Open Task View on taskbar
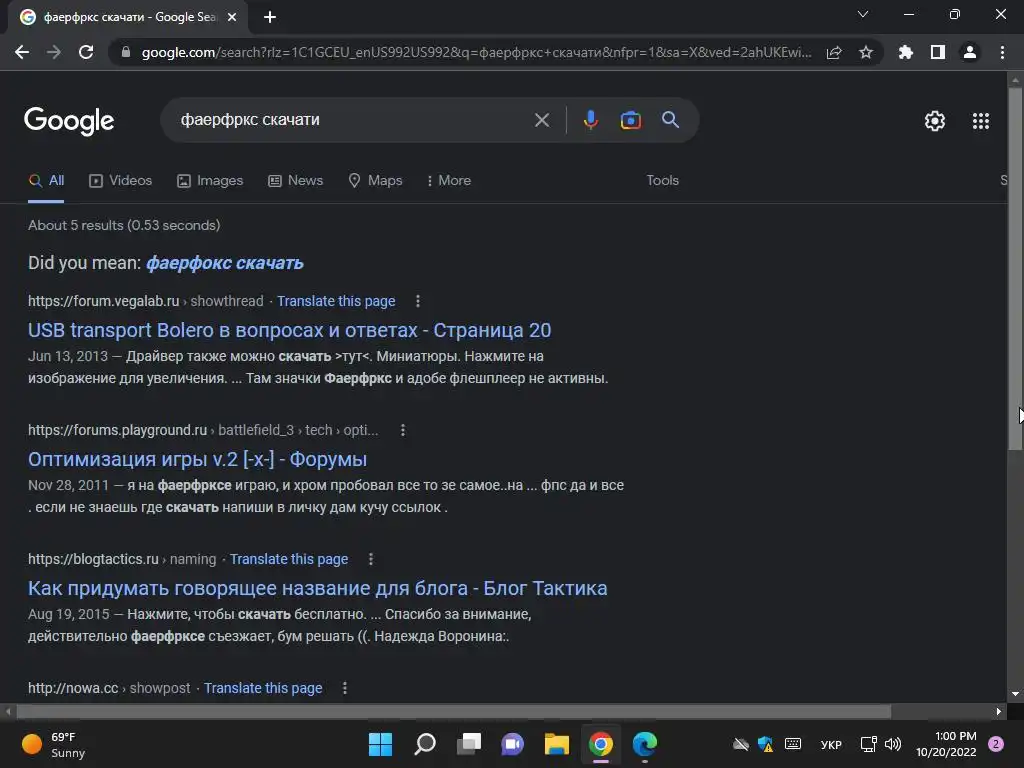Image resolution: width=1024 pixels, height=768 pixels. (469, 744)
